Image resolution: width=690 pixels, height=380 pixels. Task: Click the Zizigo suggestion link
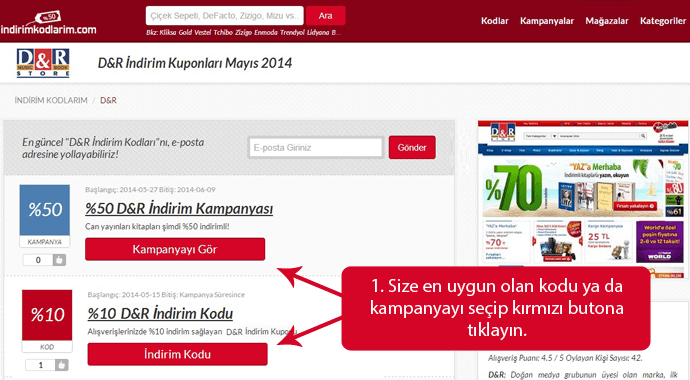tap(243, 33)
